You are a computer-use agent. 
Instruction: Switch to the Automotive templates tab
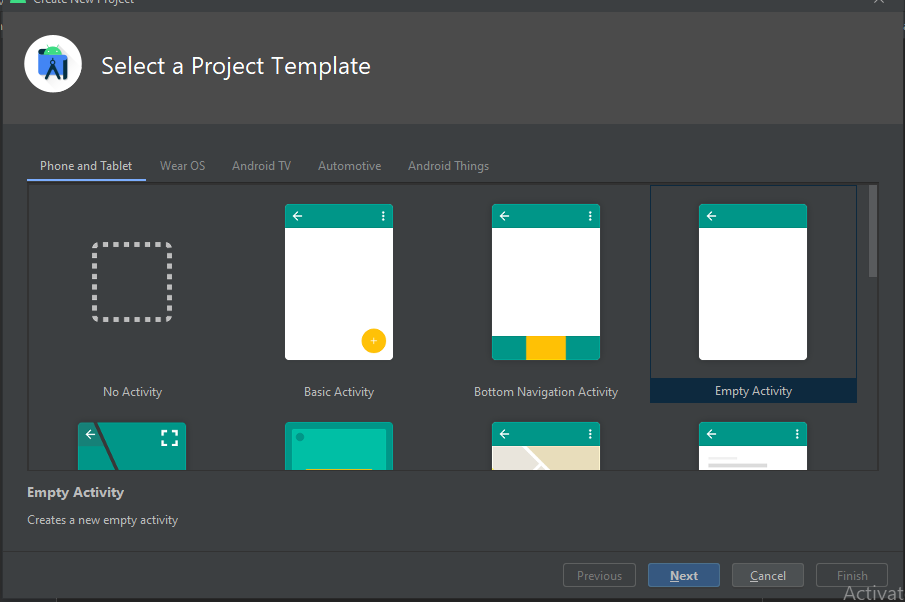(x=349, y=166)
